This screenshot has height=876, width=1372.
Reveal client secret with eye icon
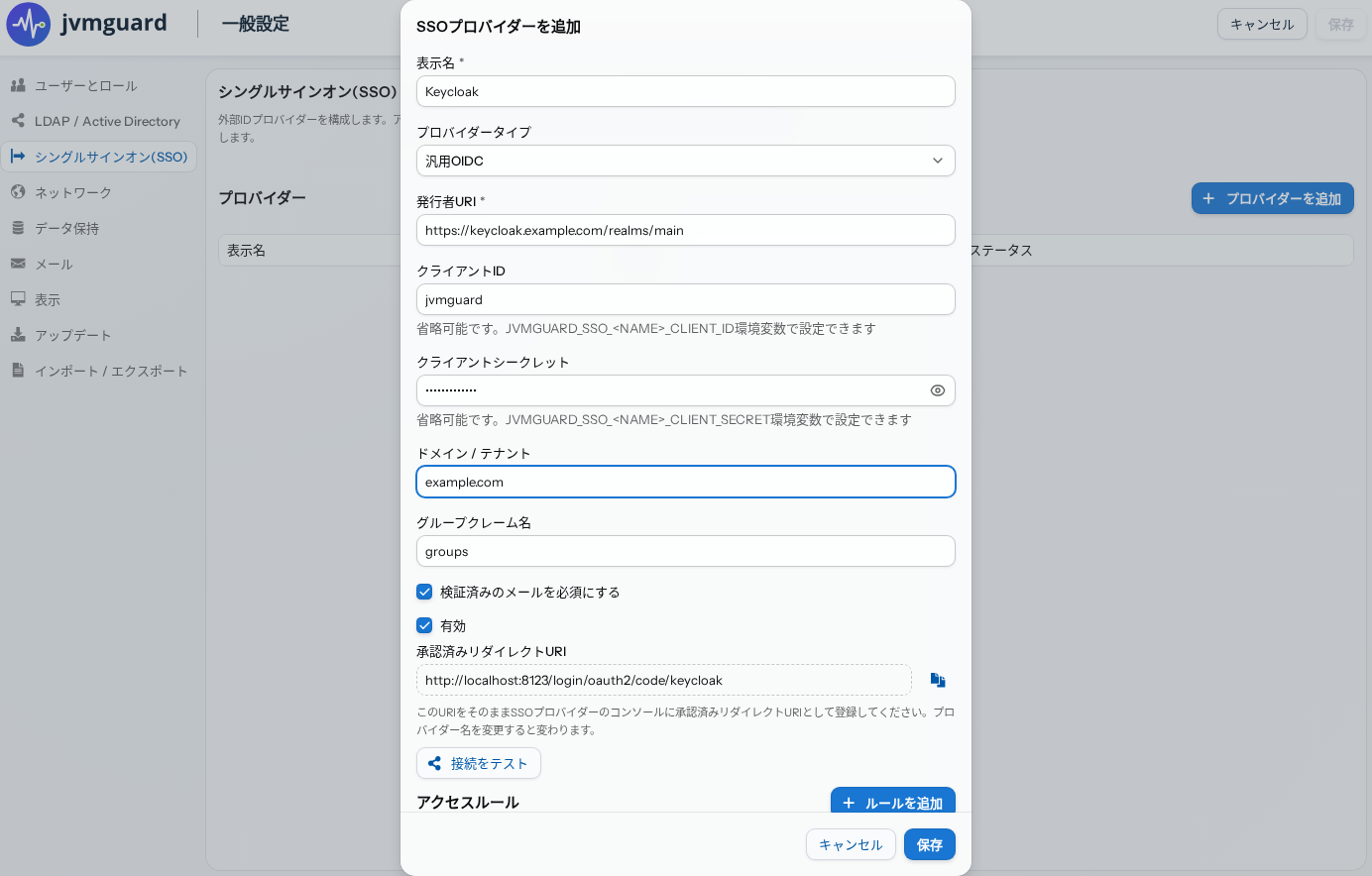coord(938,390)
